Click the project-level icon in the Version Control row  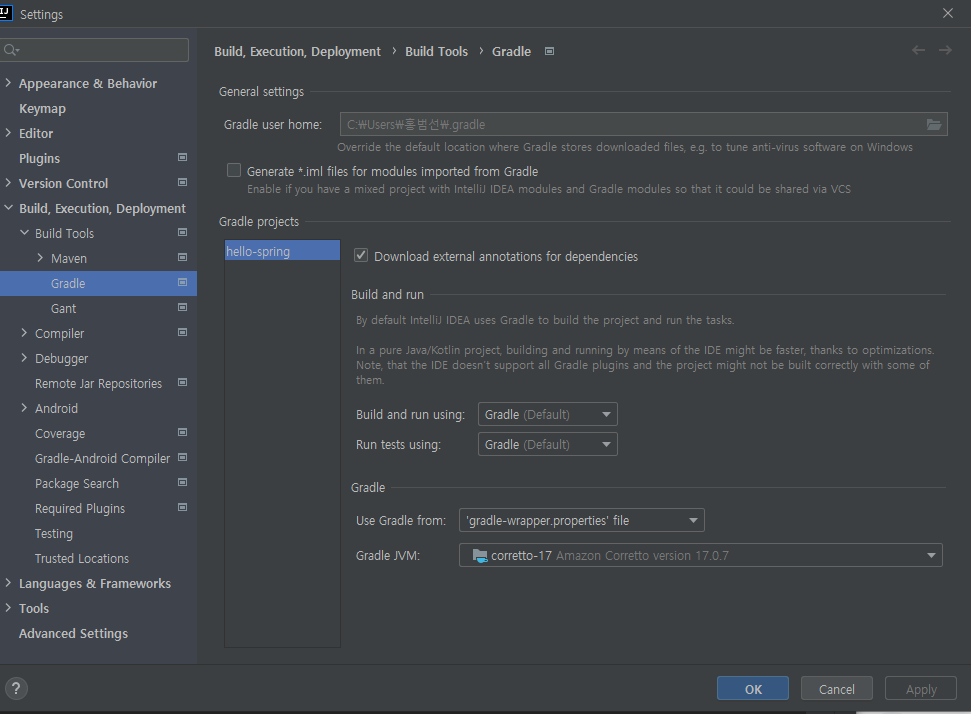click(x=182, y=182)
